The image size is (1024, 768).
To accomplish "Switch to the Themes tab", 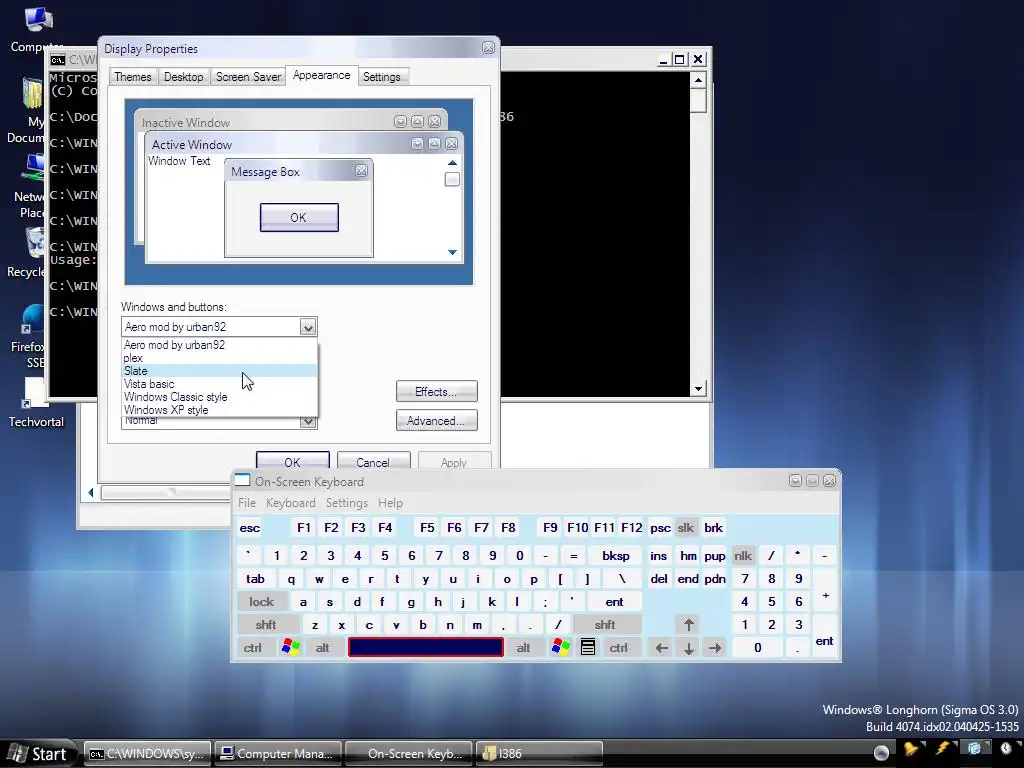I will click(133, 76).
